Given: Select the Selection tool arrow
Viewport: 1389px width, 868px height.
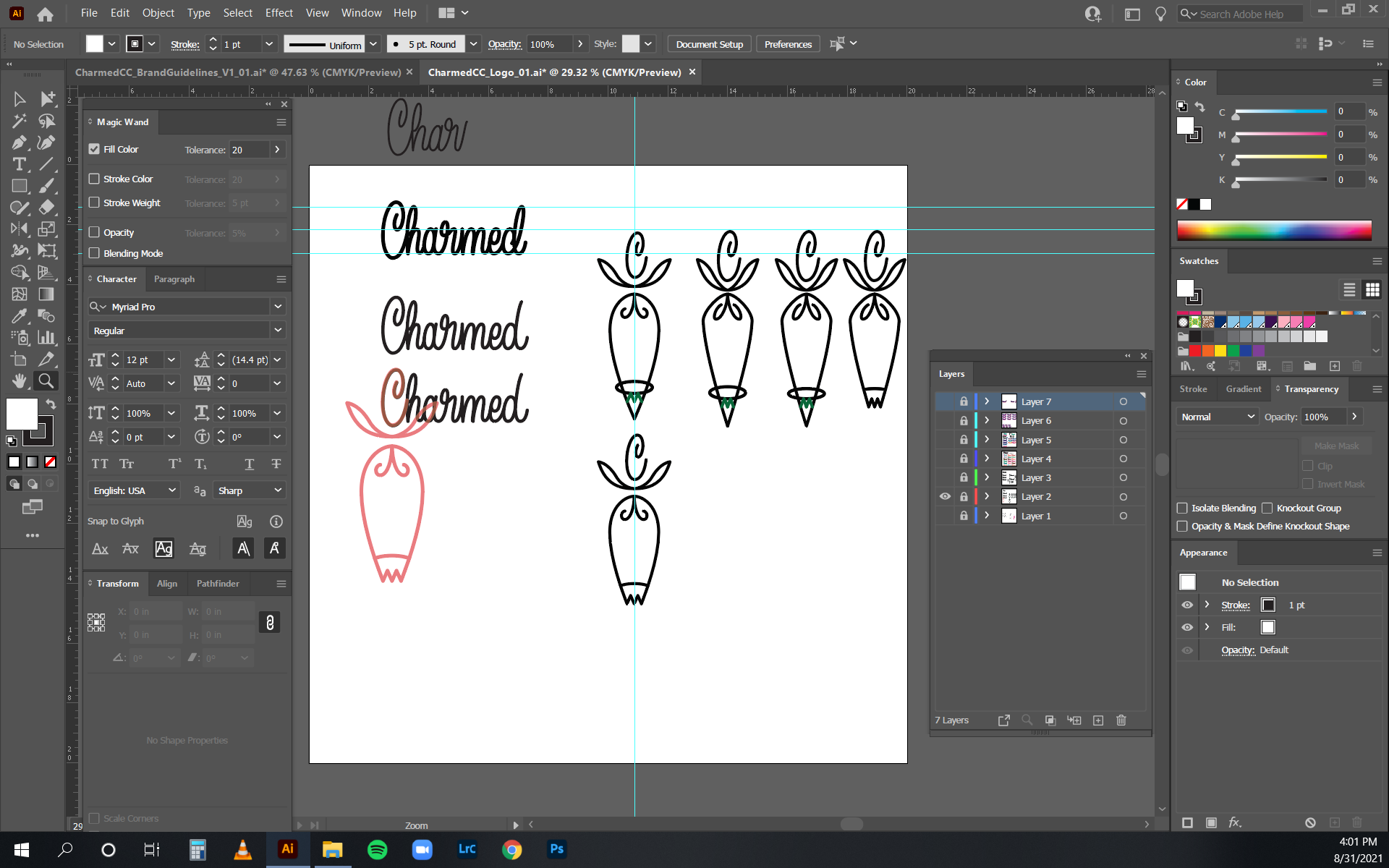Looking at the screenshot, I should coord(20,98).
